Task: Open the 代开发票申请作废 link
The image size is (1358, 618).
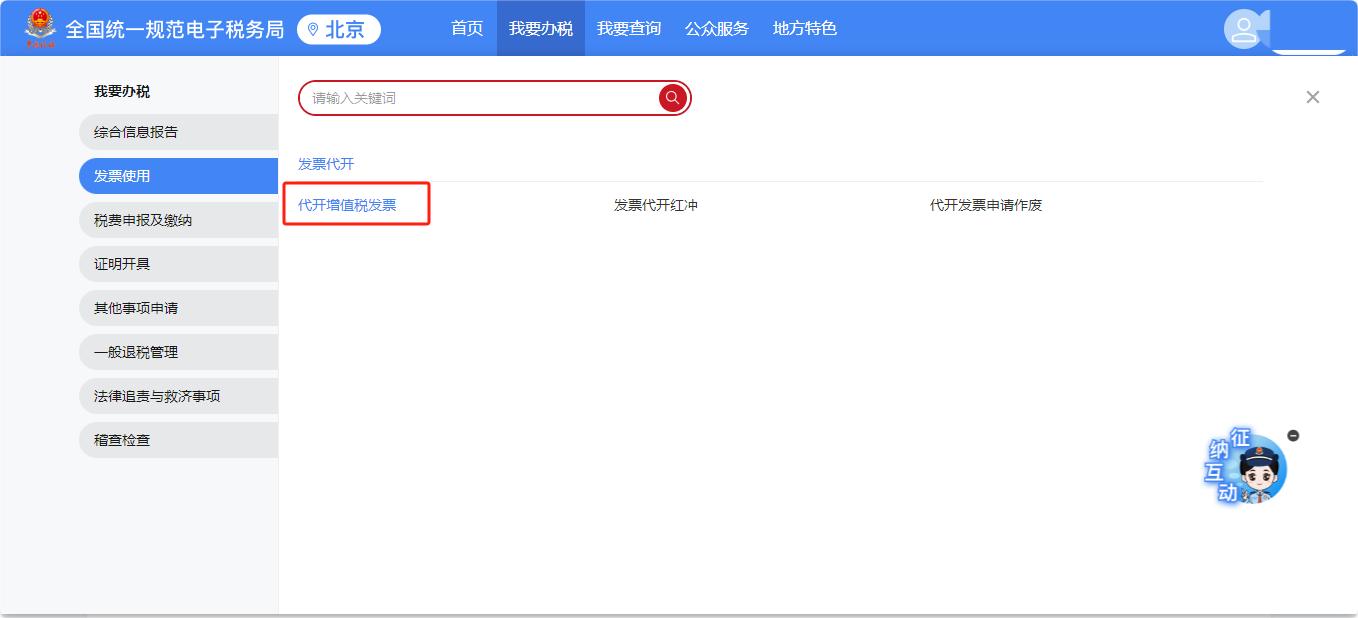Action: (985, 205)
